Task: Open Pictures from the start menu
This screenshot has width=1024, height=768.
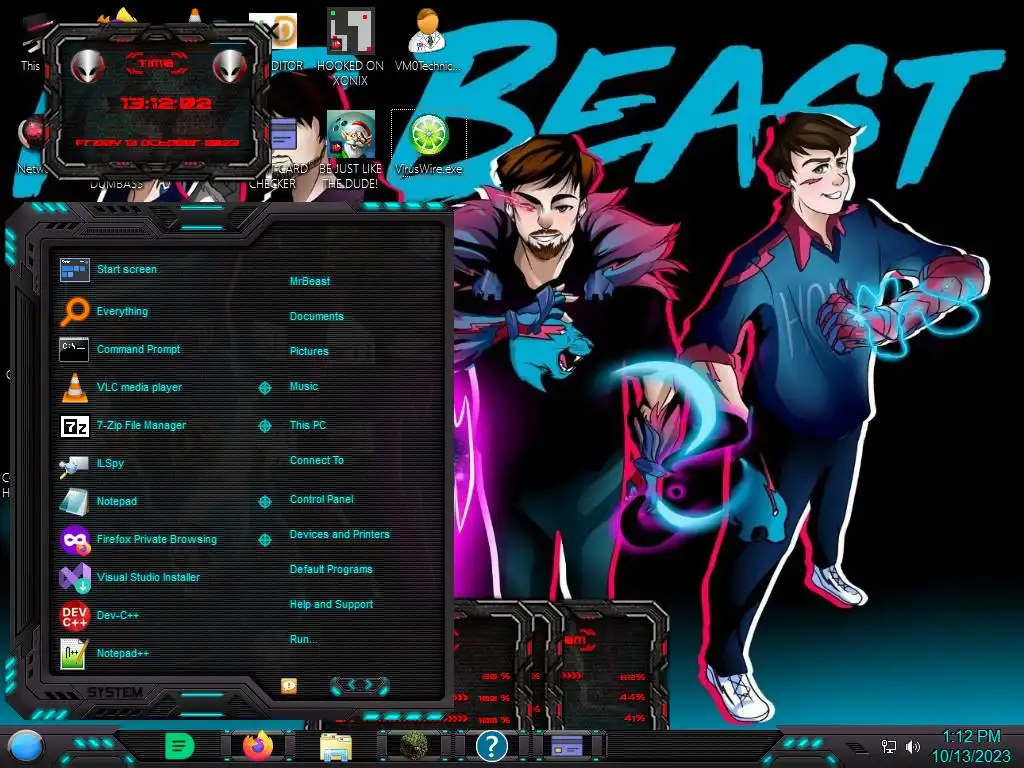Action: (x=309, y=351)
